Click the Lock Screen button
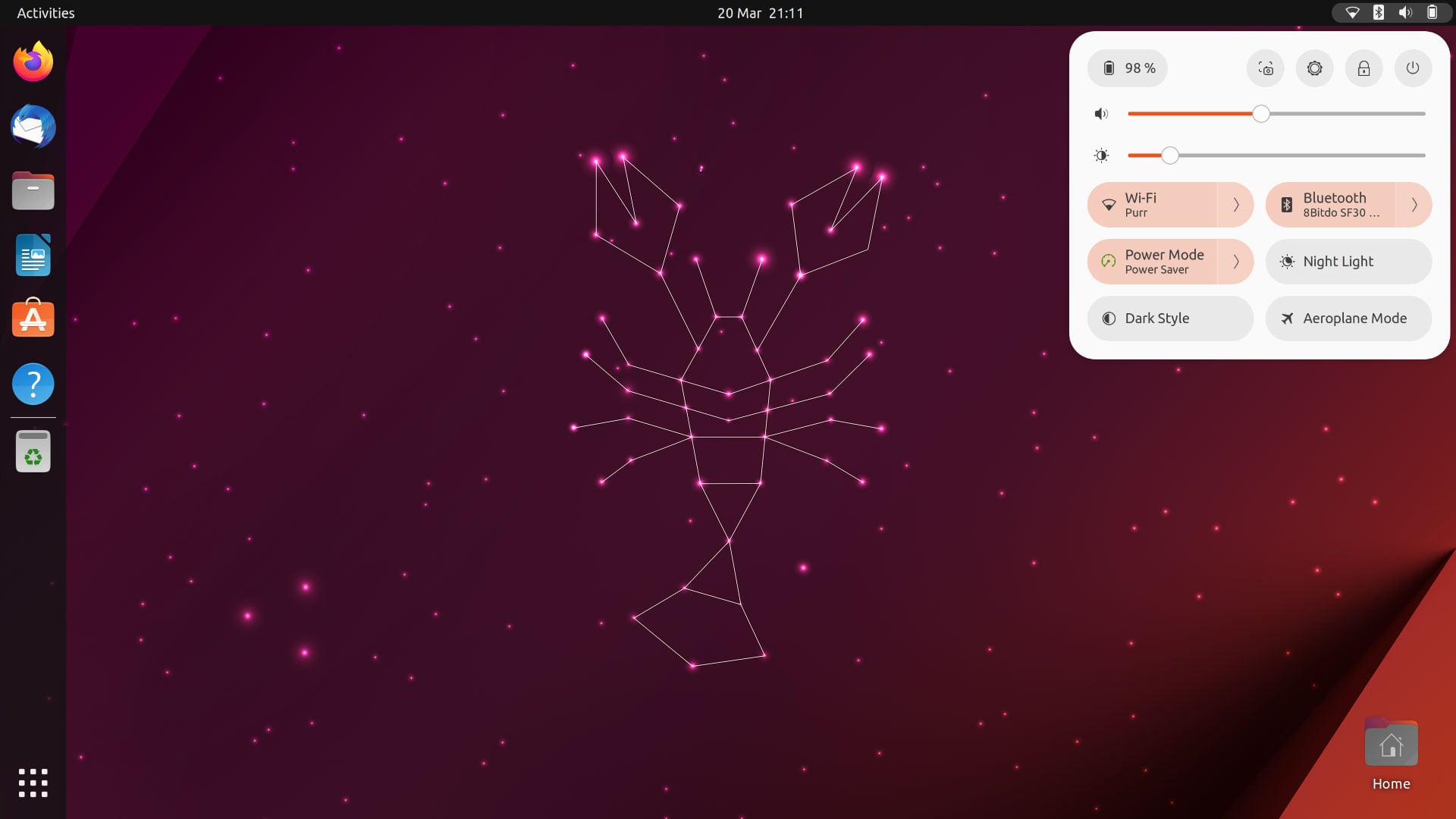Image resolution: width=1456 pixels, height=819 pixels. coord(1363,68)
